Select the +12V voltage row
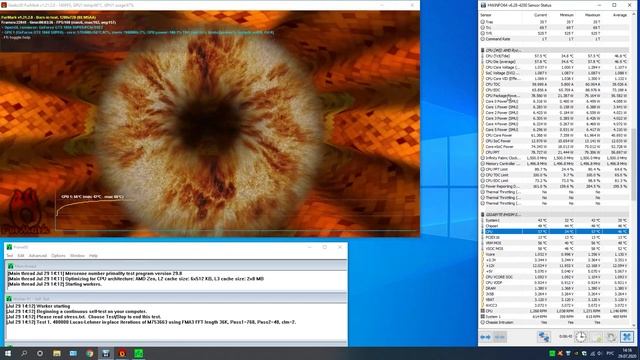Screen dimensions: 640x360 tap(555, 266)
